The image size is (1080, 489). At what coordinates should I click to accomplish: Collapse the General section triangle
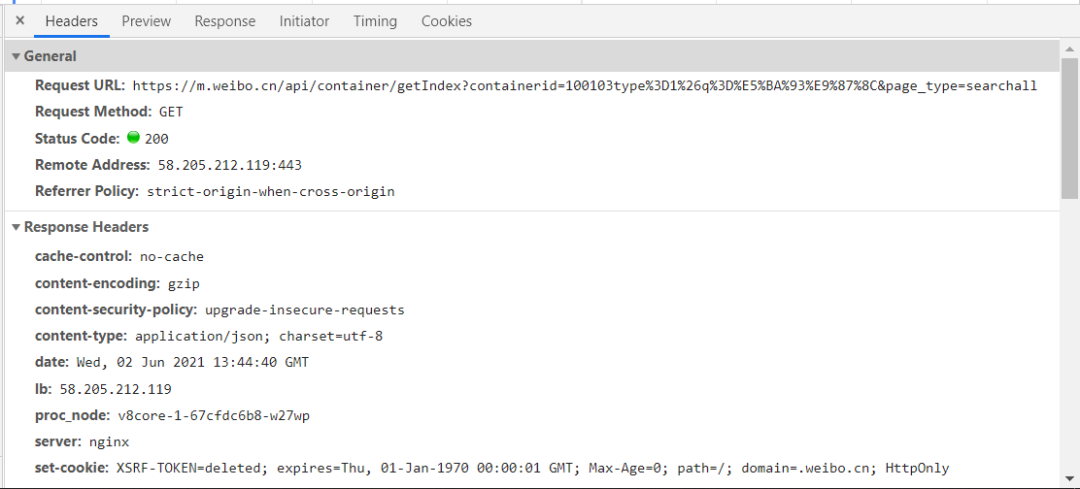pos(16,56)
